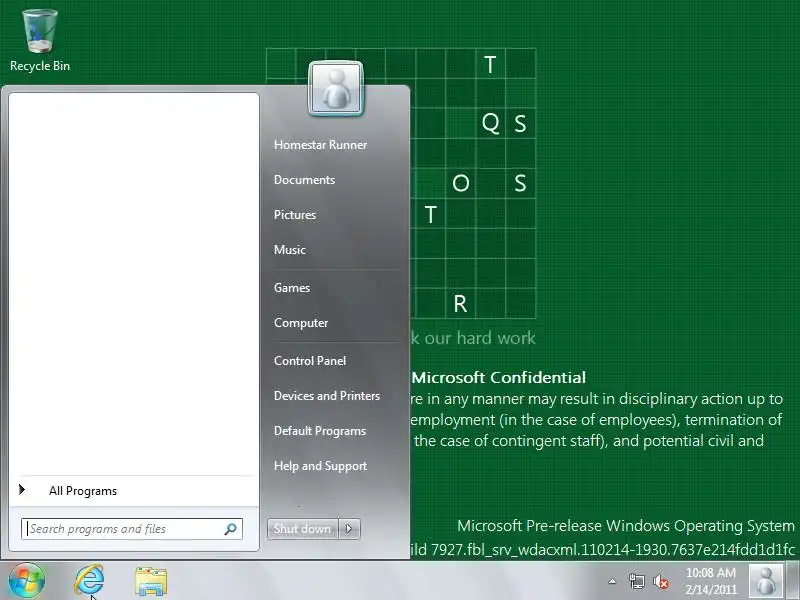Open Games from Start menu

pyautogui.click(x=292, y=288)
